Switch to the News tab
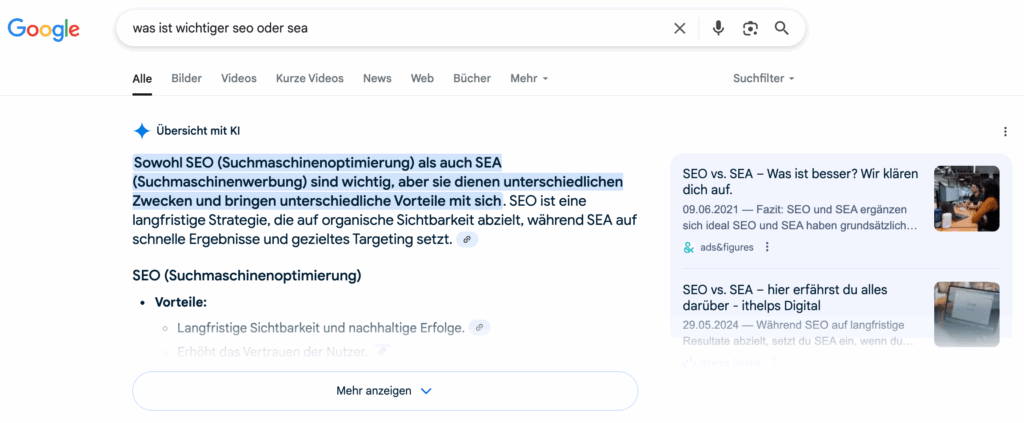 pyautogui.click(x=377, y=78)
